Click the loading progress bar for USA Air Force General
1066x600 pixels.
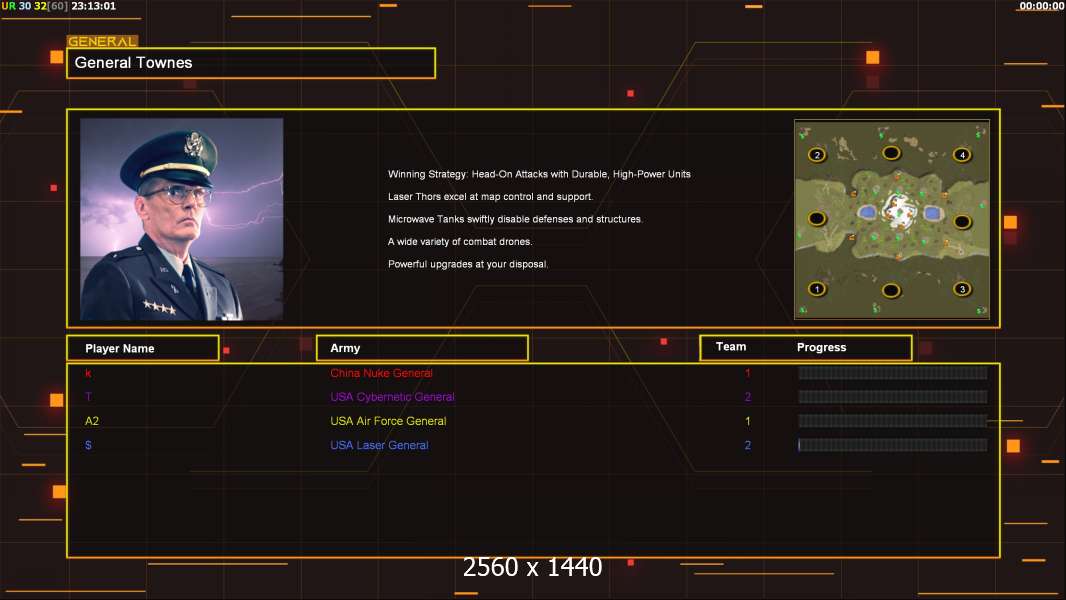(x=893, y=421)
